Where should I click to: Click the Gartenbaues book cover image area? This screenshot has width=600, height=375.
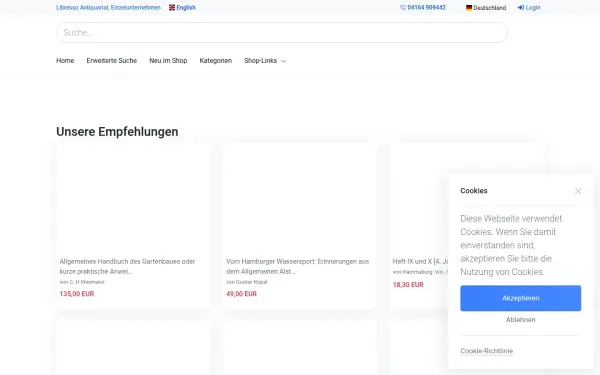click(x=133, y=199)
